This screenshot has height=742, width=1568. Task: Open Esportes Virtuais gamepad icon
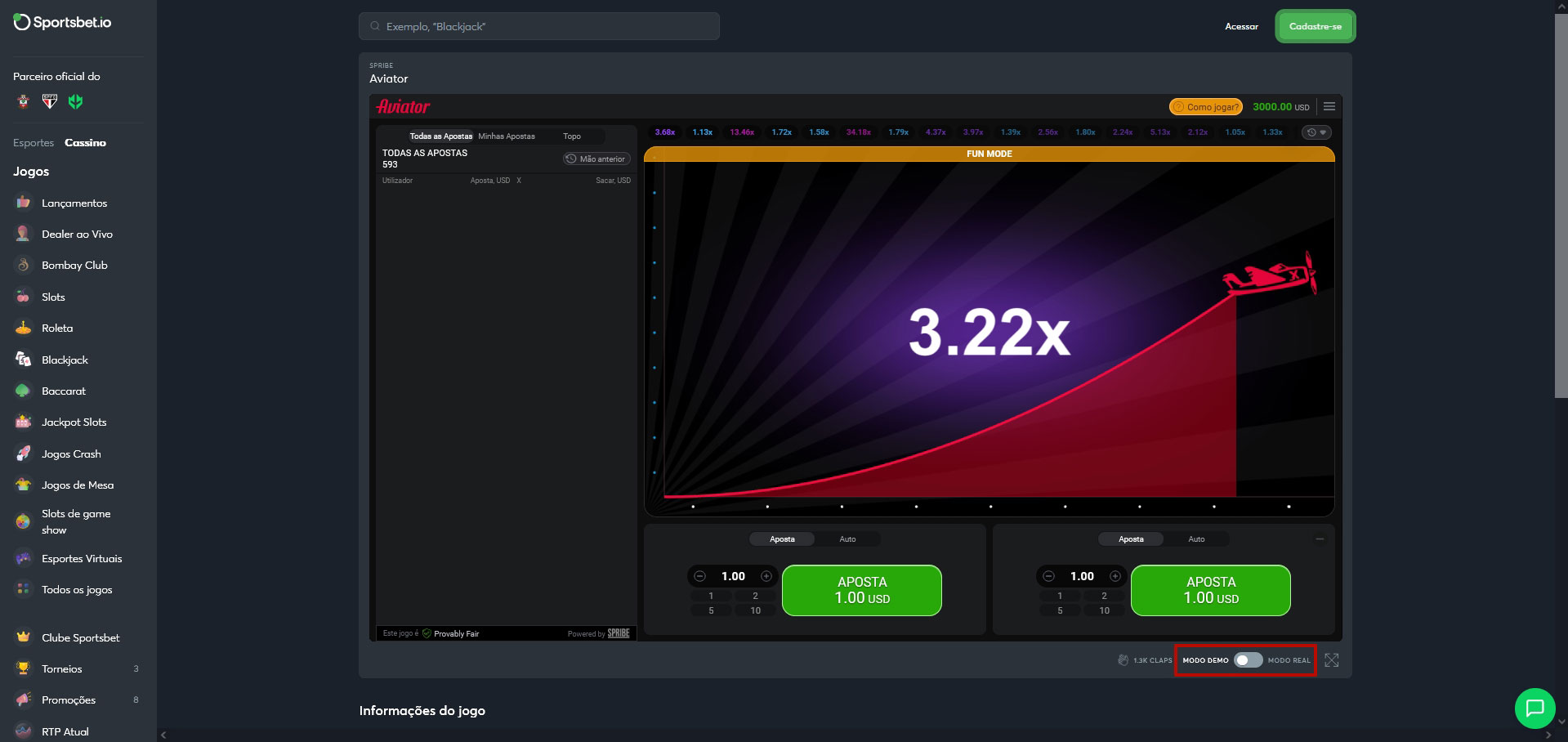click(23, 558)
